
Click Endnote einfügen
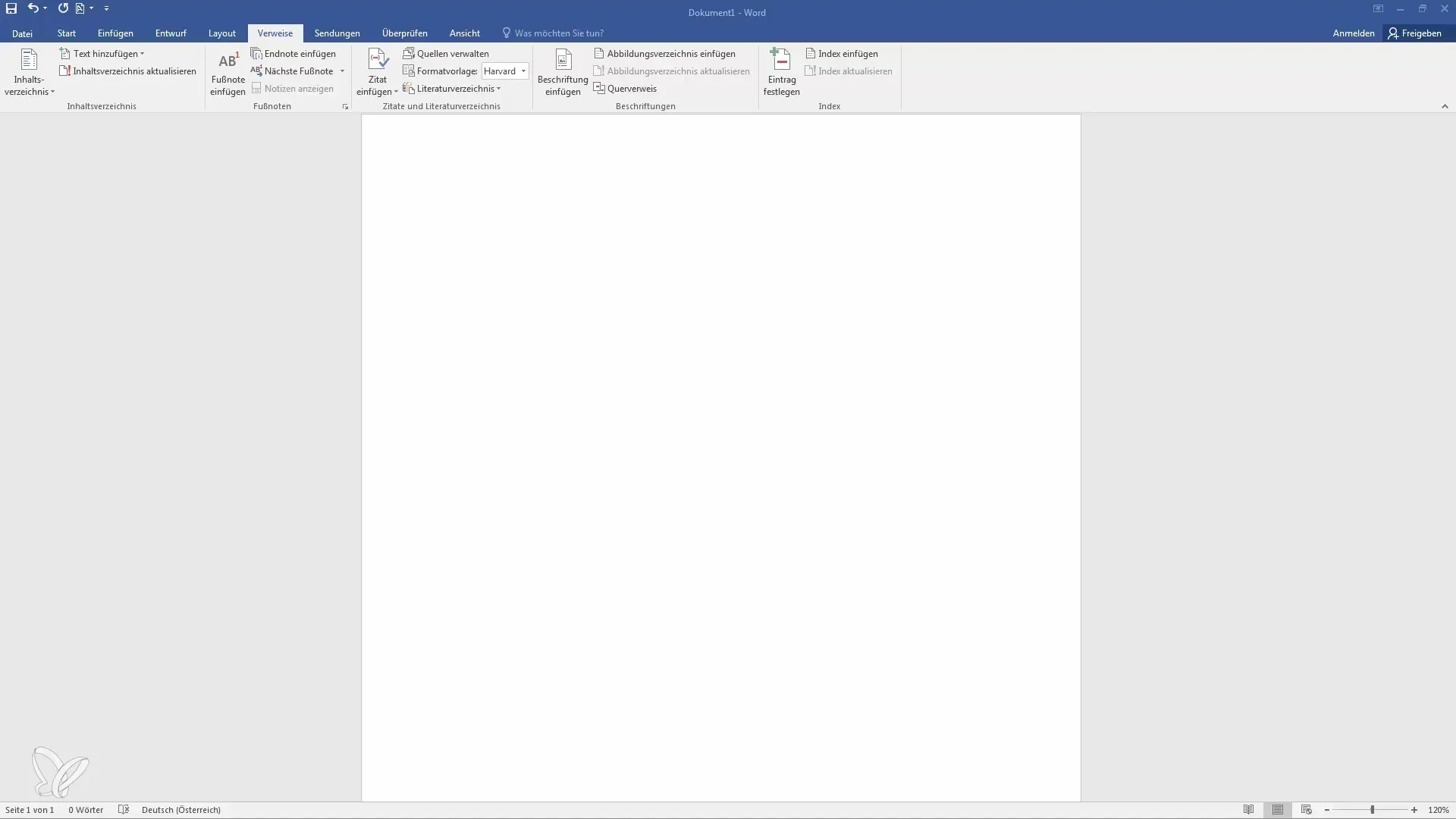point(293,54)
